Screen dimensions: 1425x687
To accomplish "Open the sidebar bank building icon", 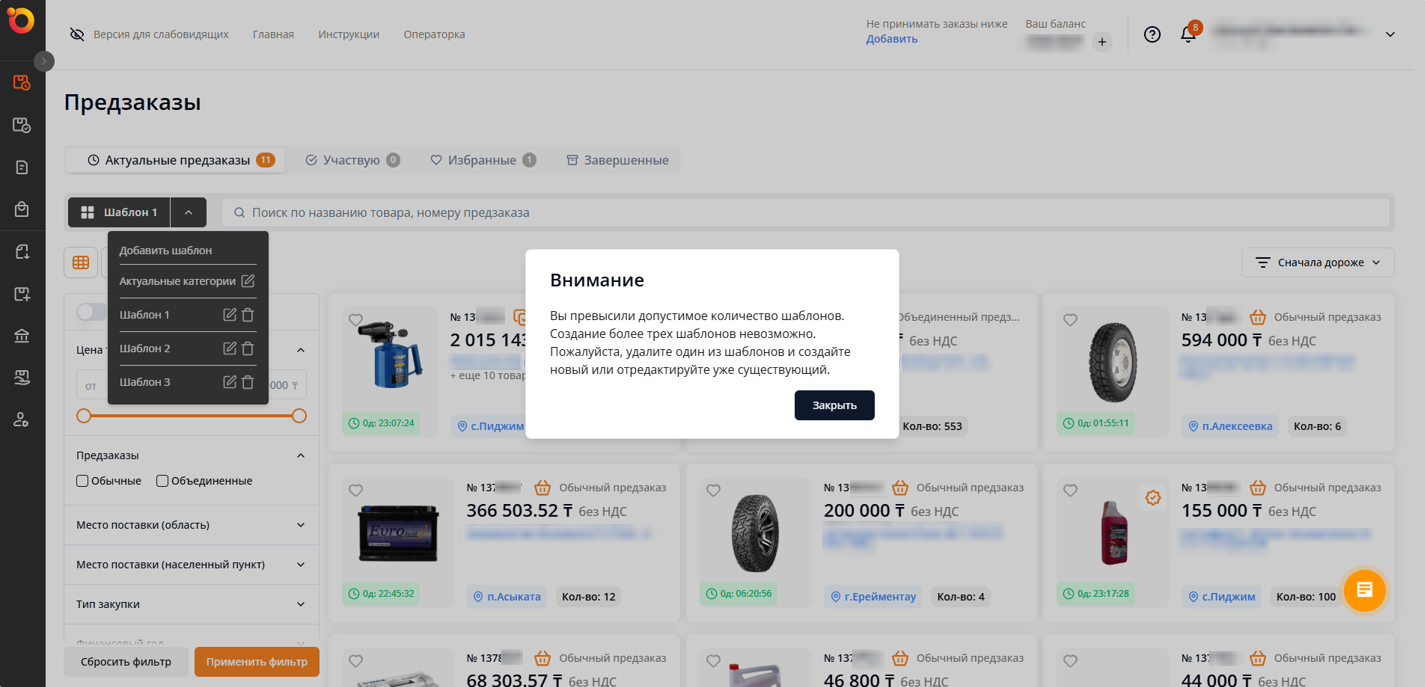I will [21, 336].
